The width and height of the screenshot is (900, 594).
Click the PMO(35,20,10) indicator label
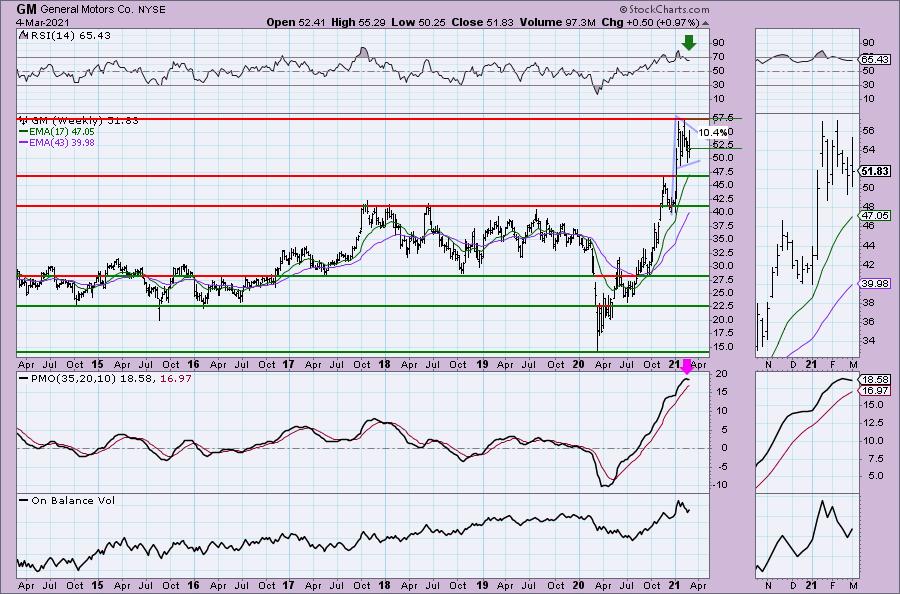pyautogui.click(x=72, y=379)
